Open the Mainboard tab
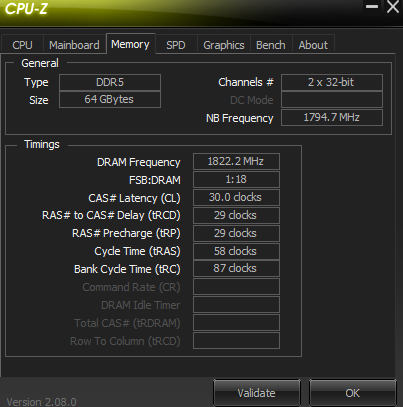The image size is (403, 407). (74, 45)
